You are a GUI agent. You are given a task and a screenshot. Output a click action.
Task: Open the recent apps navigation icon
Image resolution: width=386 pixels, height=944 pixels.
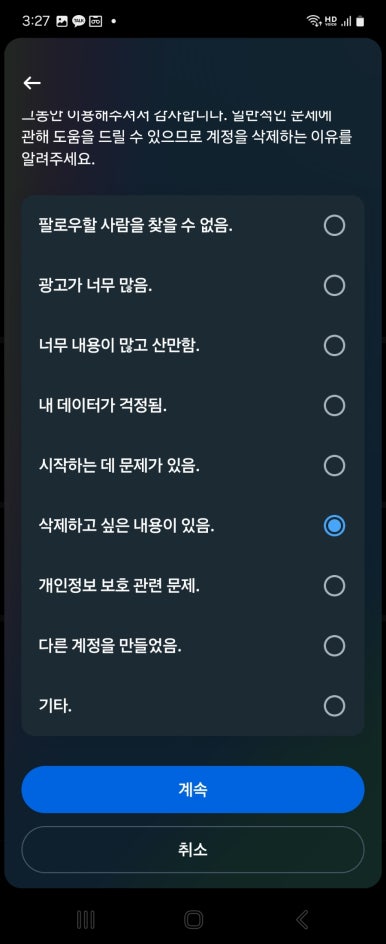pos(86,919)
